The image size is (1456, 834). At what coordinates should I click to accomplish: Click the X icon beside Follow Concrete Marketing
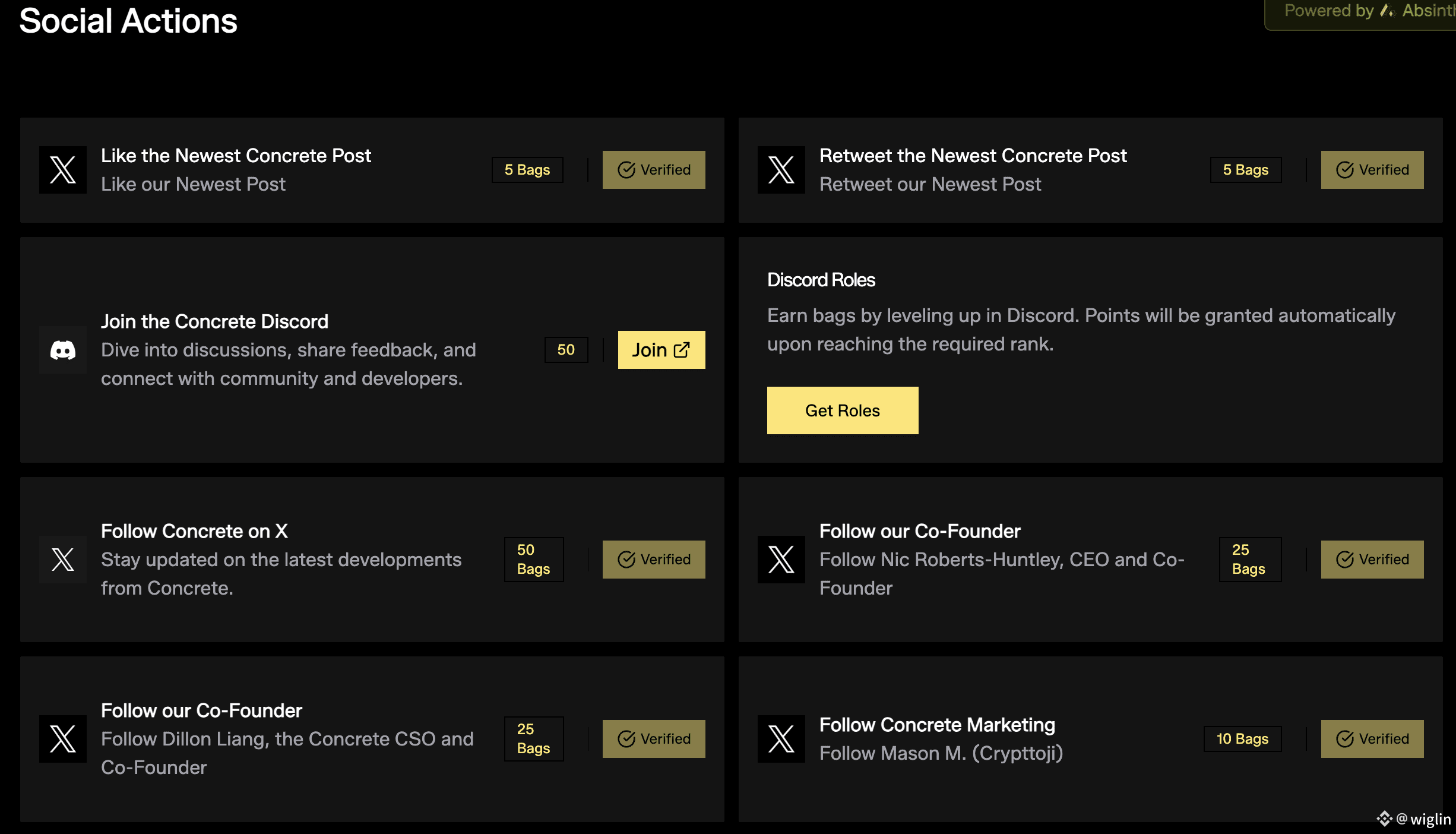tap(781, 739)
